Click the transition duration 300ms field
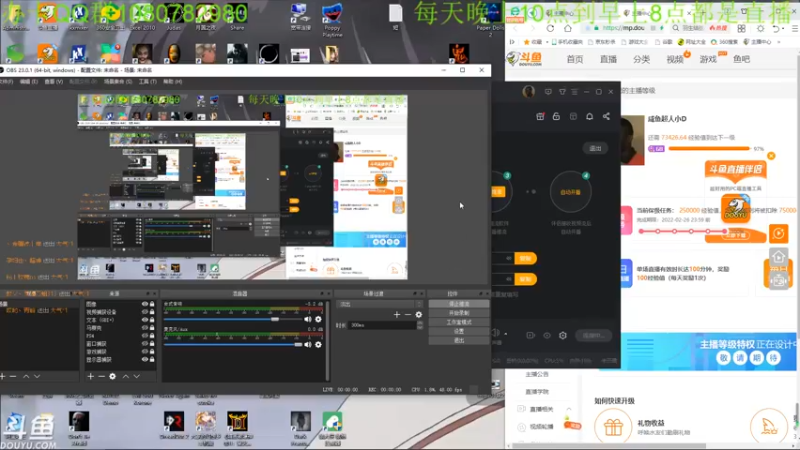800x450 pixels. pos(383,325)
